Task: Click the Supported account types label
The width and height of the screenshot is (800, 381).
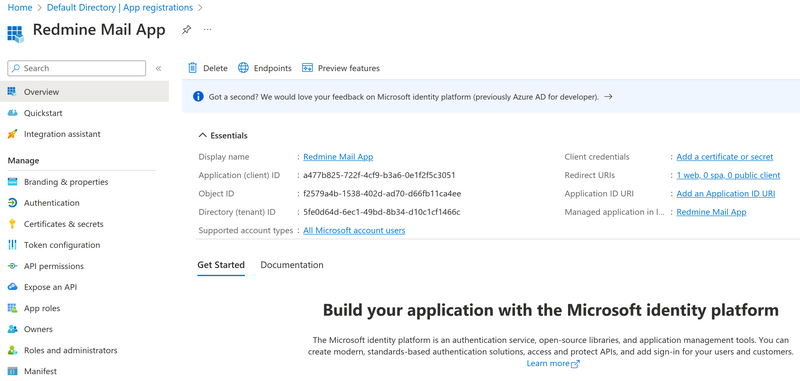Action: pos(245,231)
